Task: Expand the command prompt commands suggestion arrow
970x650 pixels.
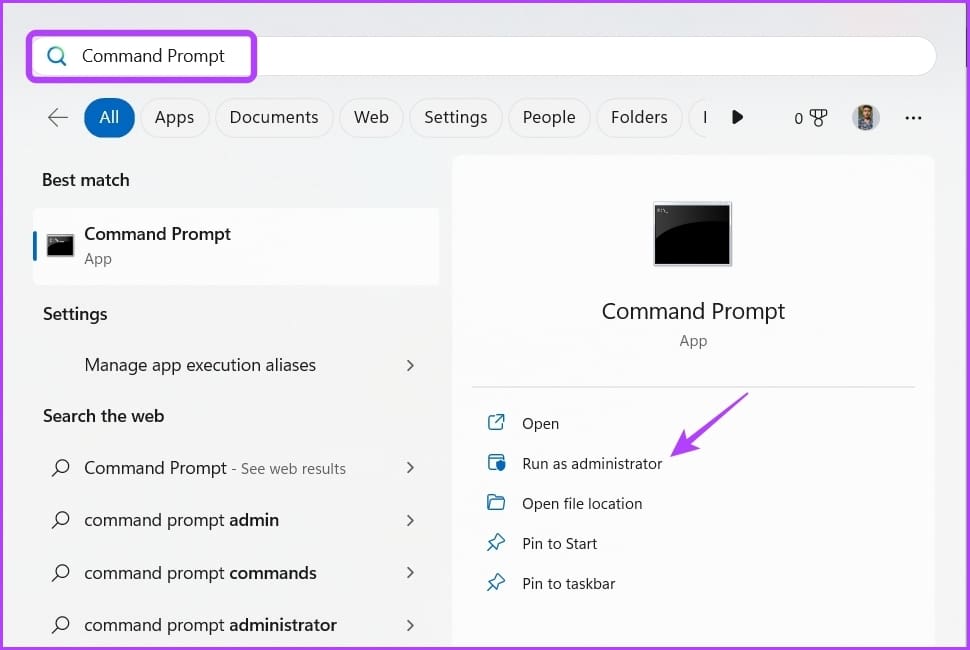Action: pyautogui.click(x=410, y=573)
